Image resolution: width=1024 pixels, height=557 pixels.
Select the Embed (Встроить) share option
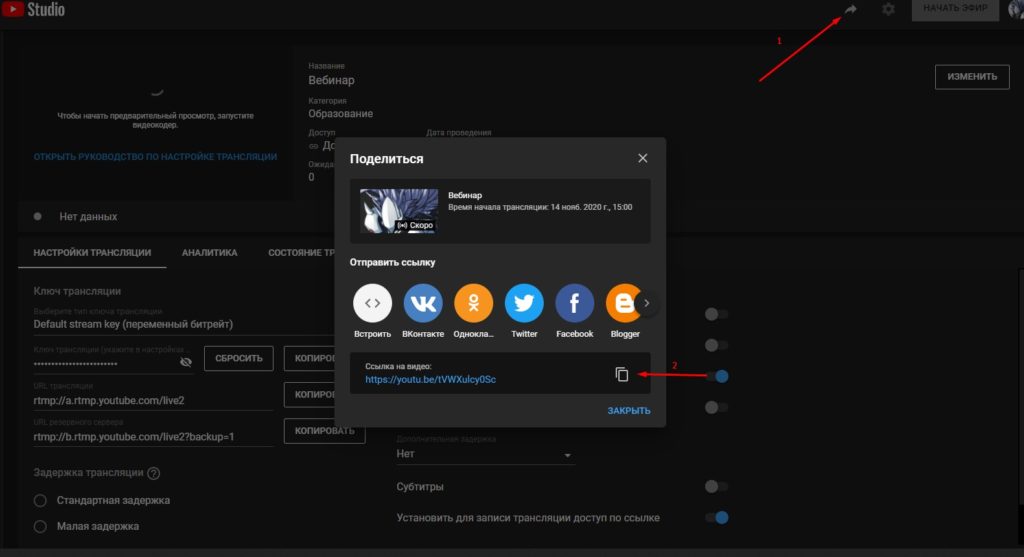tap(372, 303)
